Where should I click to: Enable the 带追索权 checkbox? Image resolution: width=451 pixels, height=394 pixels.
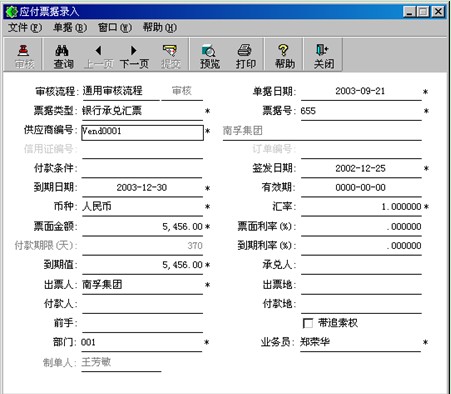pos(308,323)
